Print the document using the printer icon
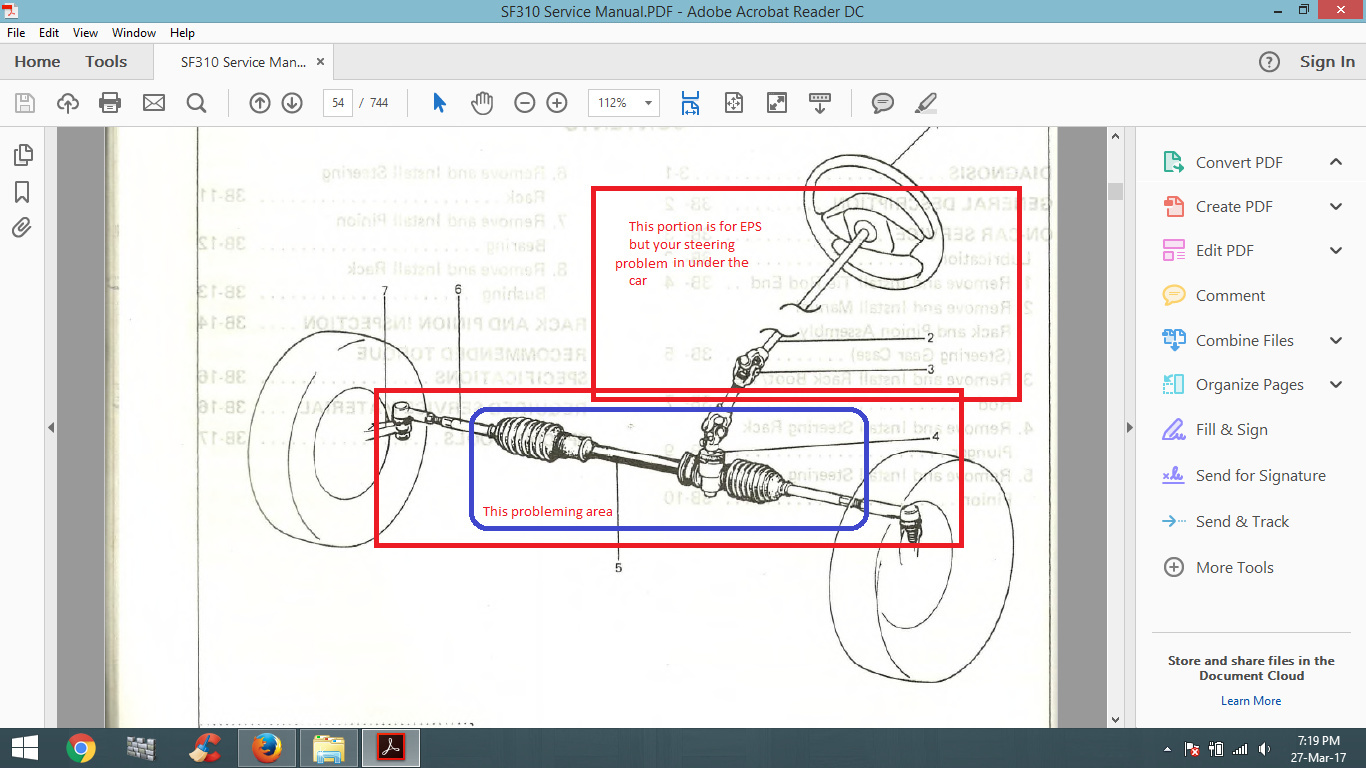 [x=110, y=103]
